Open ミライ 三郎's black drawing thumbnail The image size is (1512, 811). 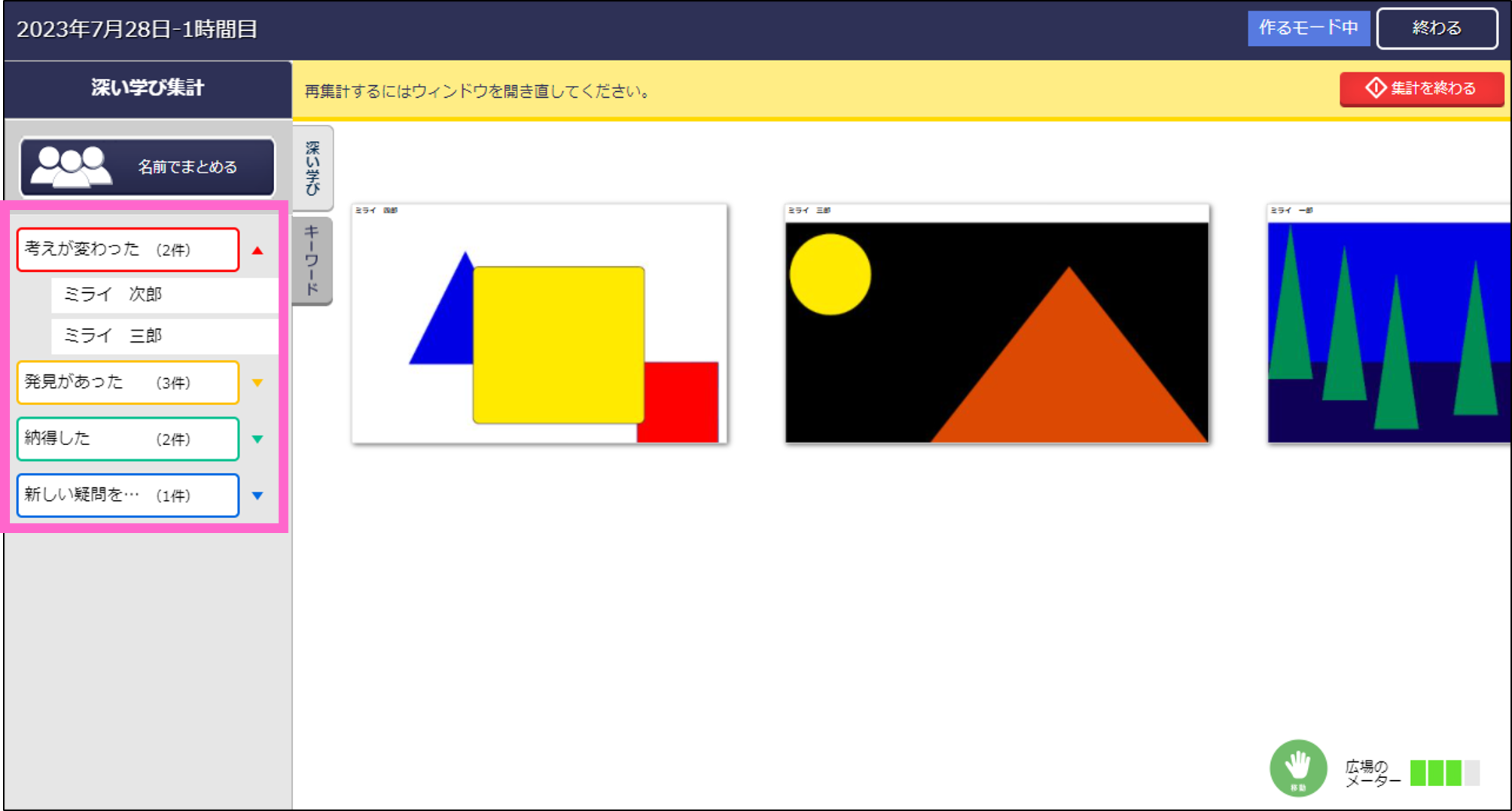(x=996, y=324)
